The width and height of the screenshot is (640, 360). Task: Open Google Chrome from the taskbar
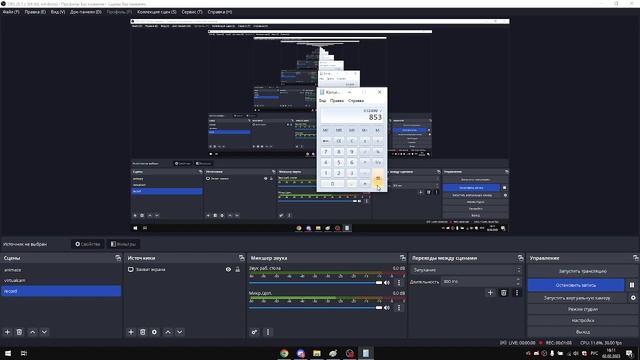[284, 353]
